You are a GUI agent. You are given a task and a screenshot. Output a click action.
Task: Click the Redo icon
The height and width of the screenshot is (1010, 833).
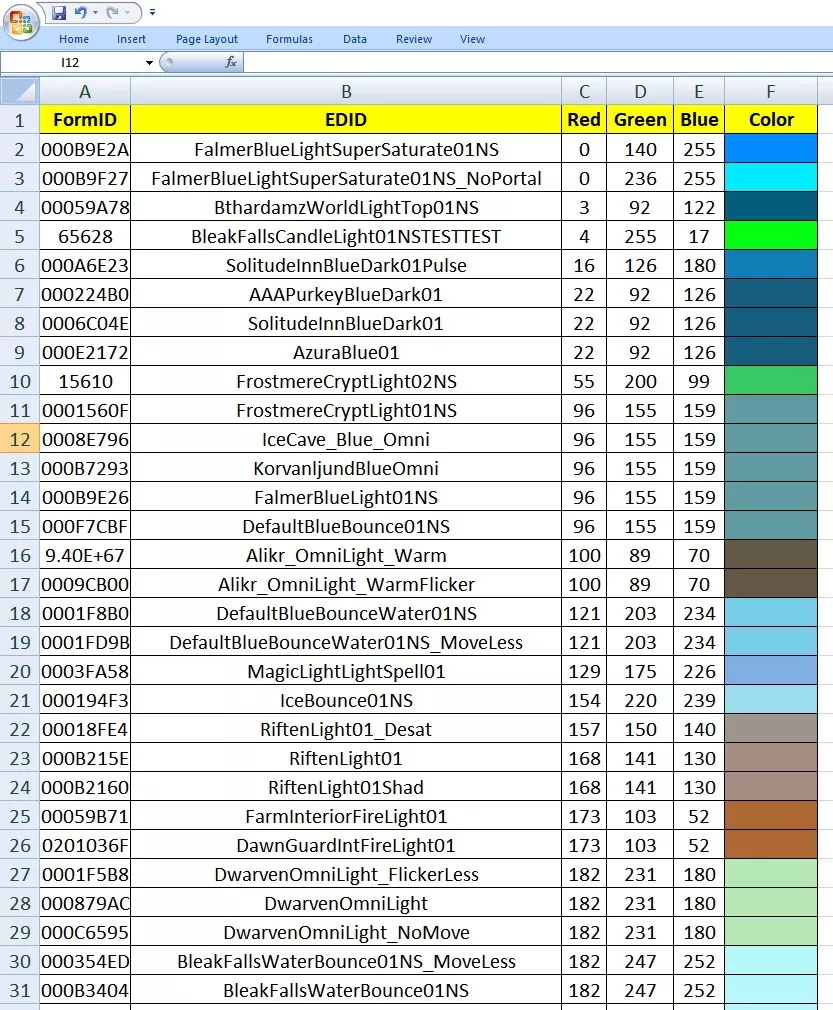click(x=113, y=12)
